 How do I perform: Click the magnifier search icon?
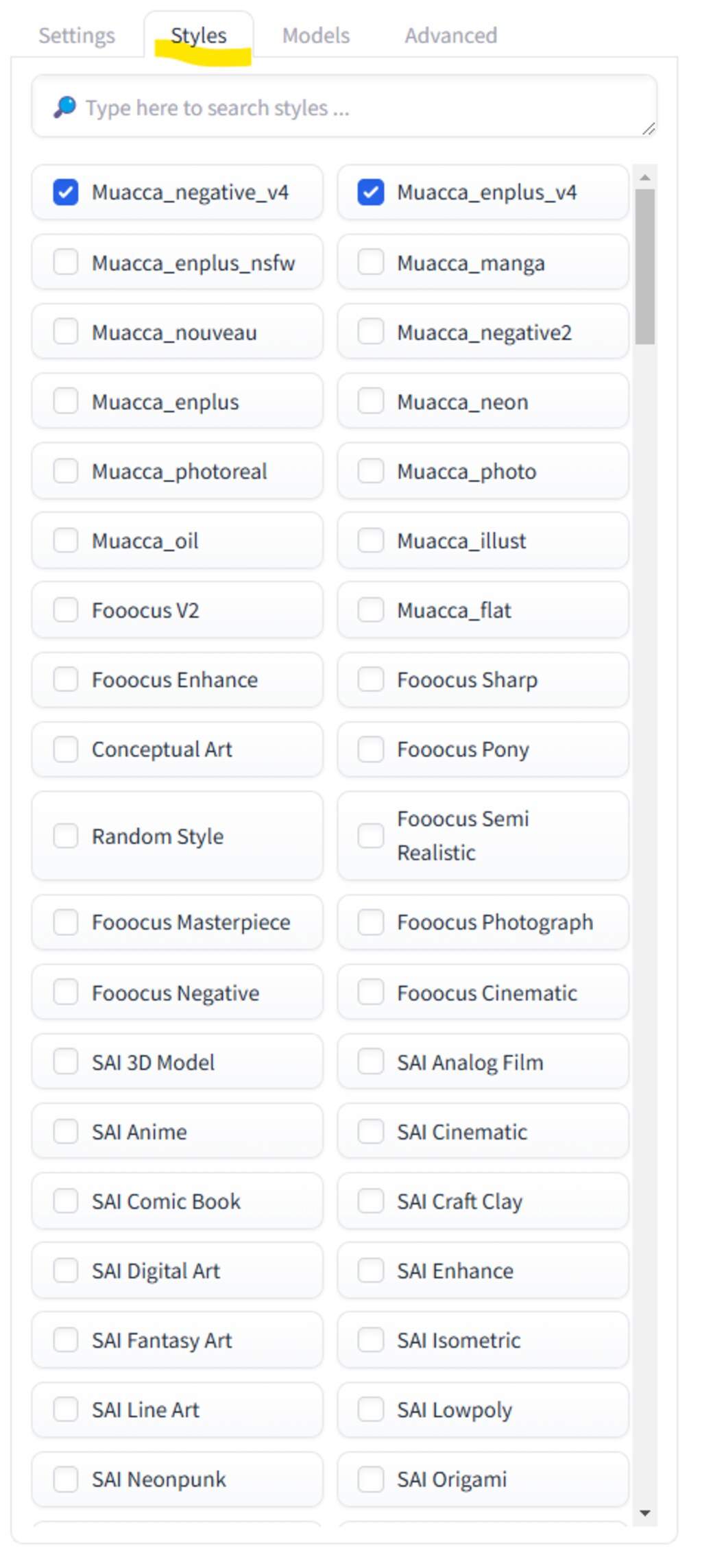[64, 107]
